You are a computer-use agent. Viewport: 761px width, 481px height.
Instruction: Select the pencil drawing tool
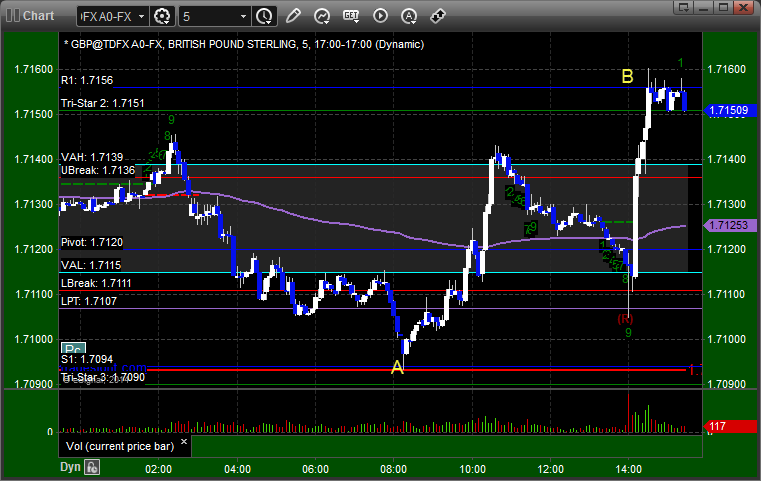tap(293, 16)
